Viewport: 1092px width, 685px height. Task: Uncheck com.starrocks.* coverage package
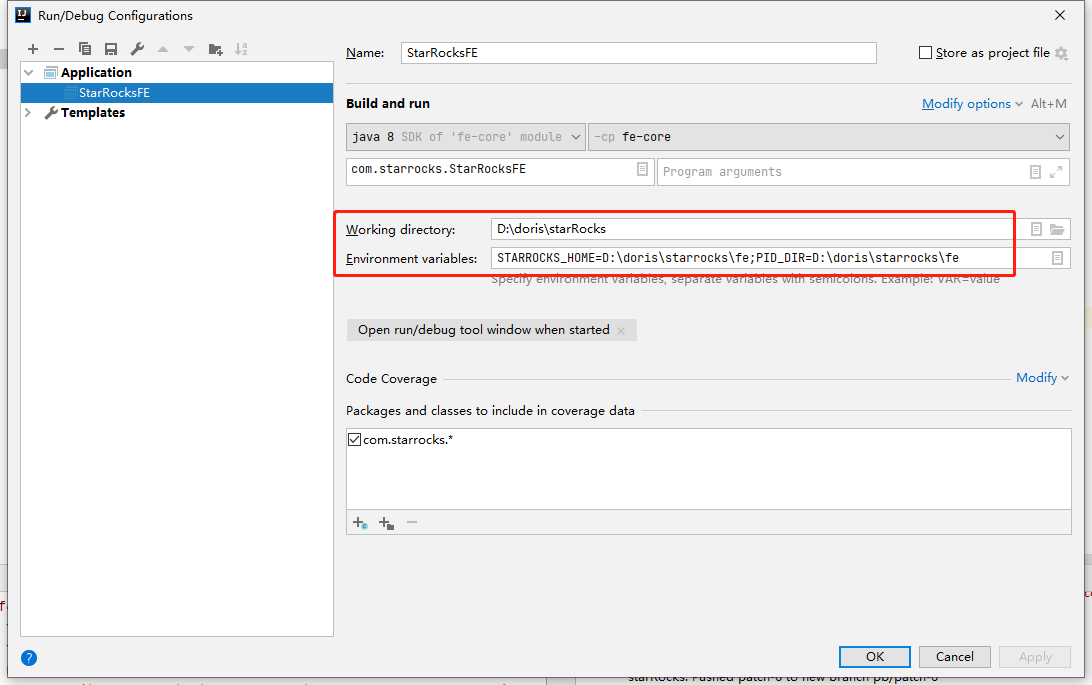pyautogui.click(x=354, y=439)
